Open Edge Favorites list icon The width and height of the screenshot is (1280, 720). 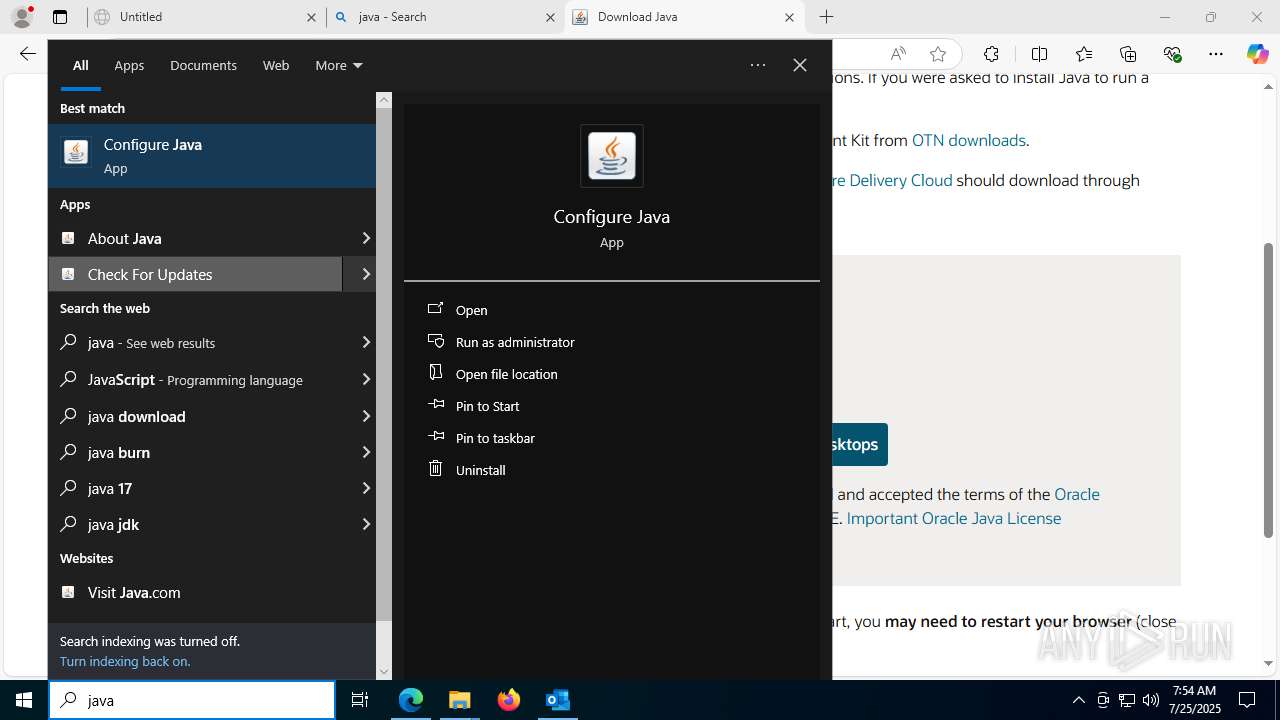pos(1084,54)
